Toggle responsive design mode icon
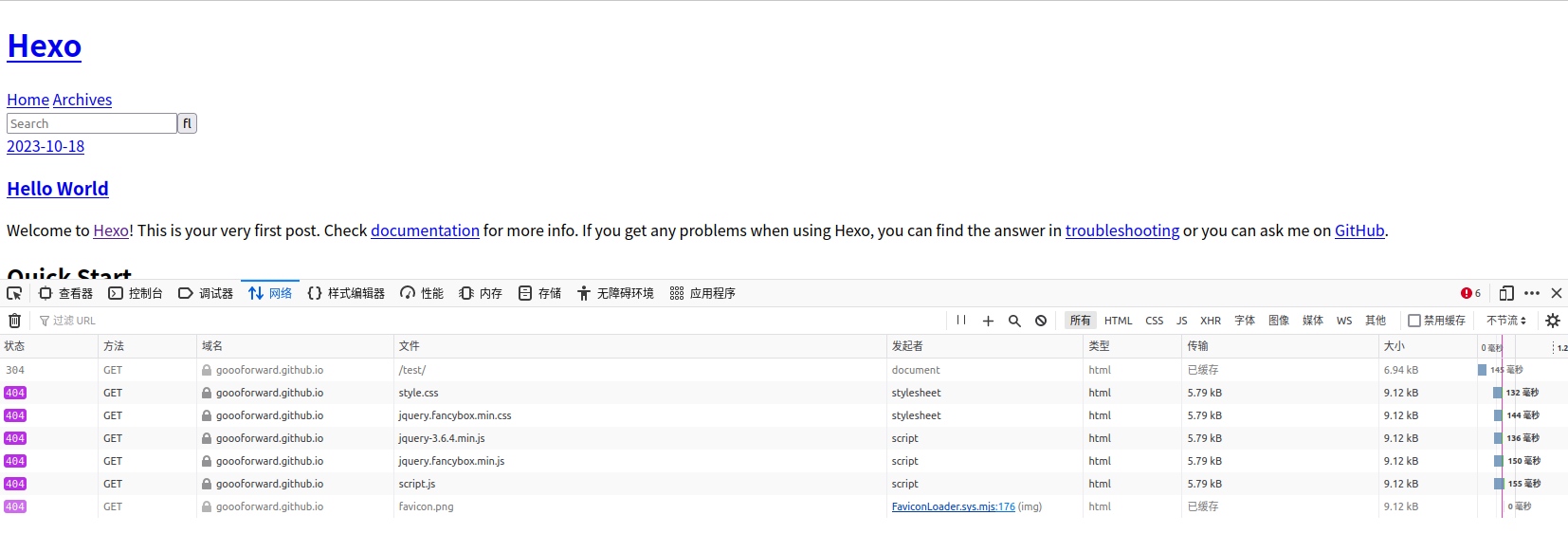 (x=1506, y=293)
